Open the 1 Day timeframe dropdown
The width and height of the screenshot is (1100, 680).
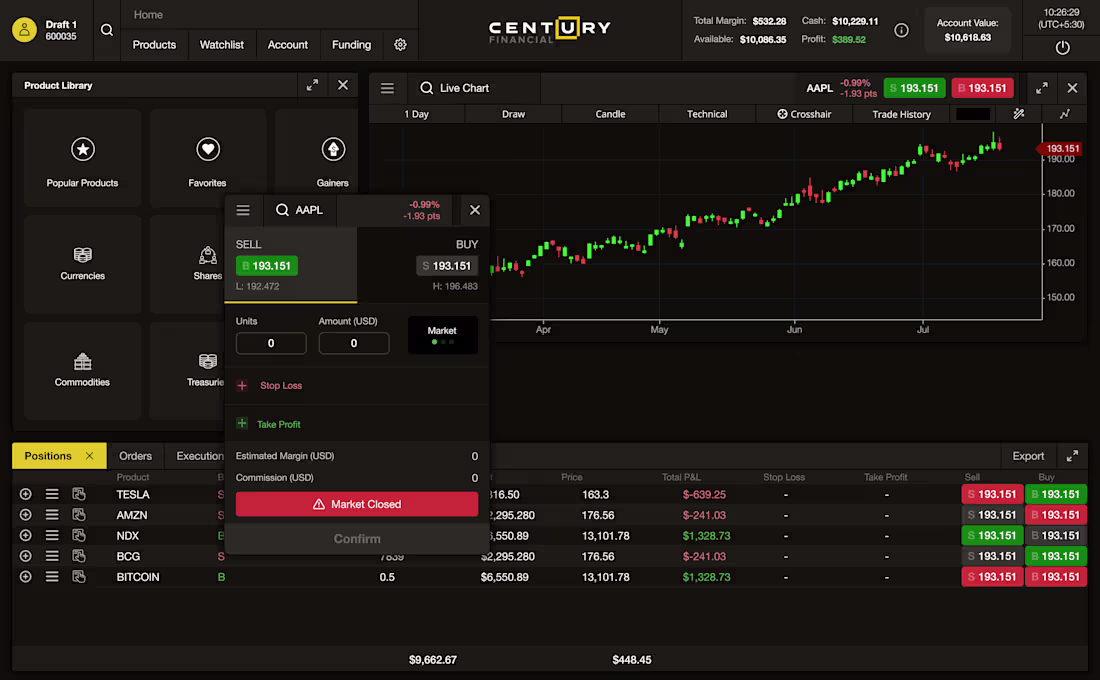[416, 114]
